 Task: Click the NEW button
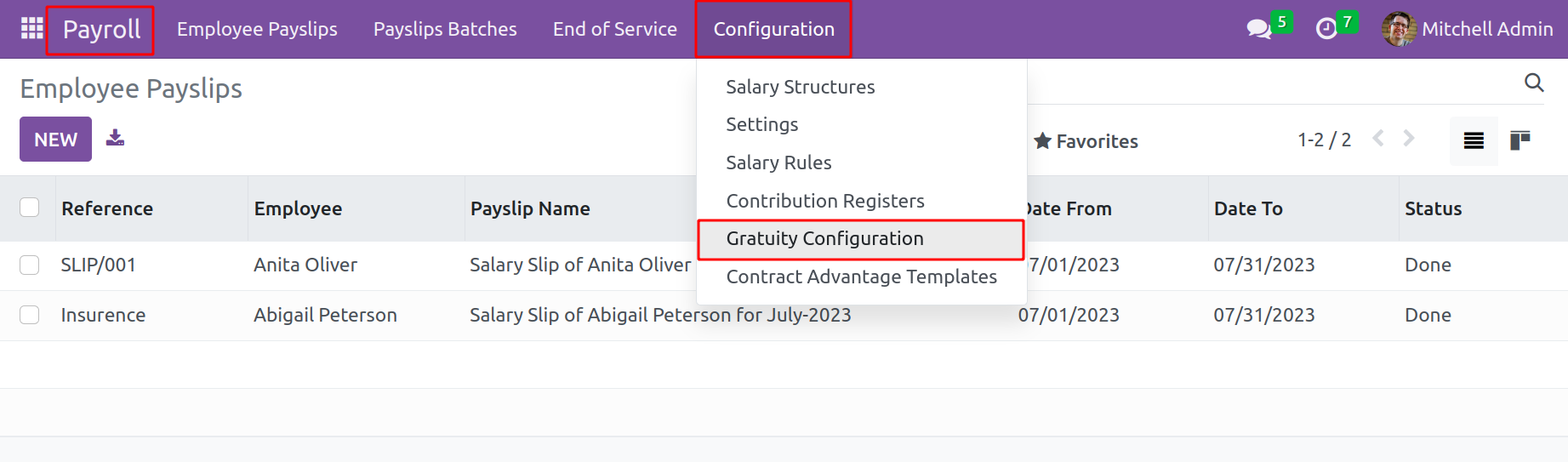[x=55, y=140]
